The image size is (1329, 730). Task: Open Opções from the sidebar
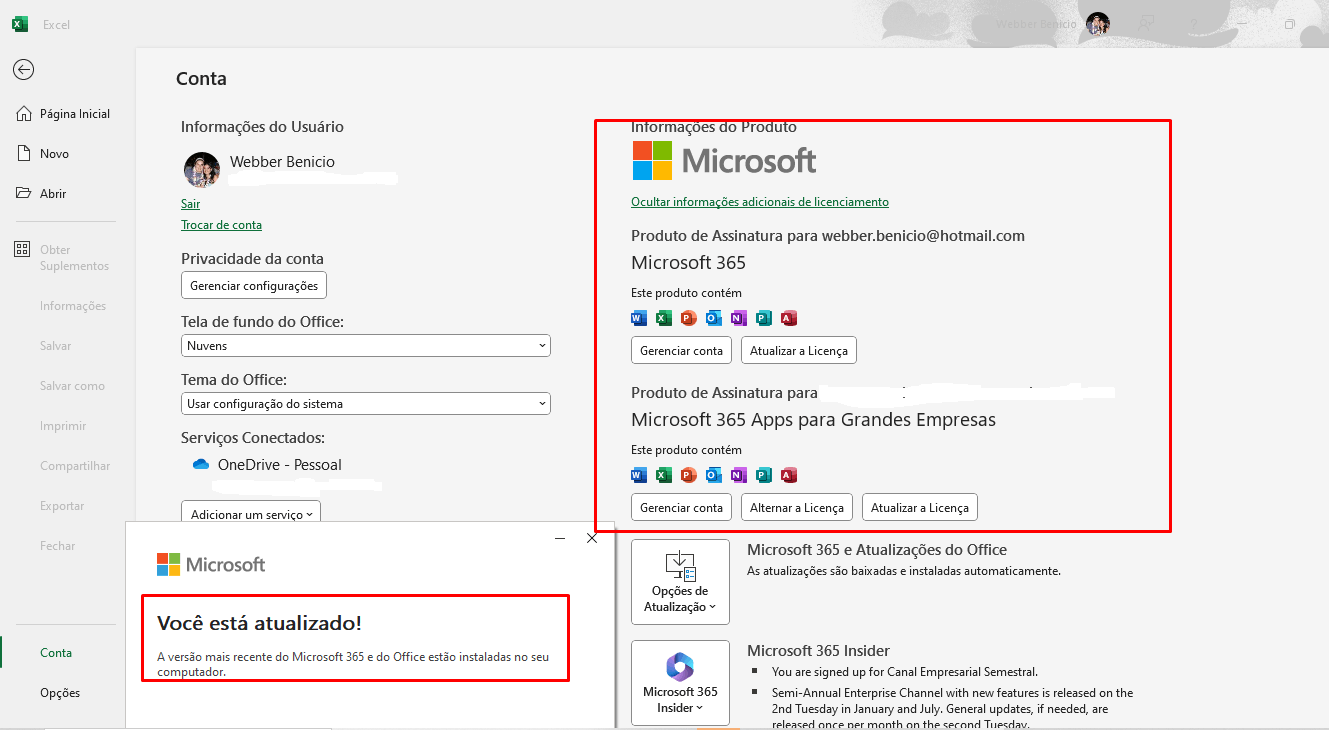pyautogui.click(x=60, y=693)
